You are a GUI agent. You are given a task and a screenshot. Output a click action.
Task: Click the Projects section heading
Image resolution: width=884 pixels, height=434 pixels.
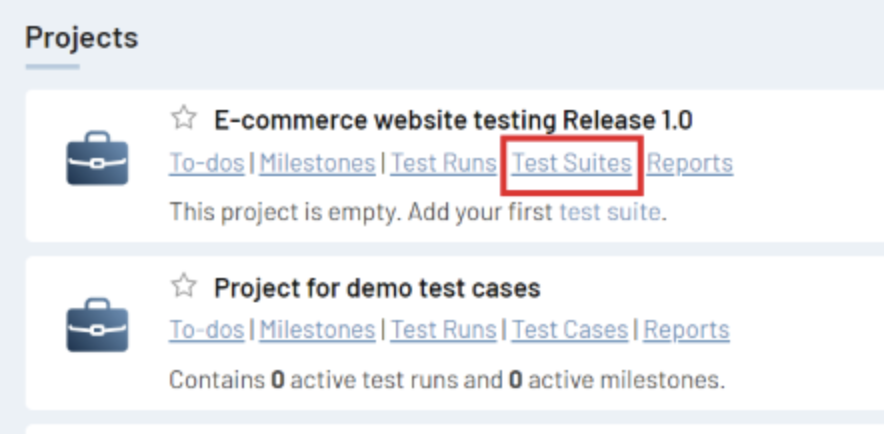(x=81, y=38)
